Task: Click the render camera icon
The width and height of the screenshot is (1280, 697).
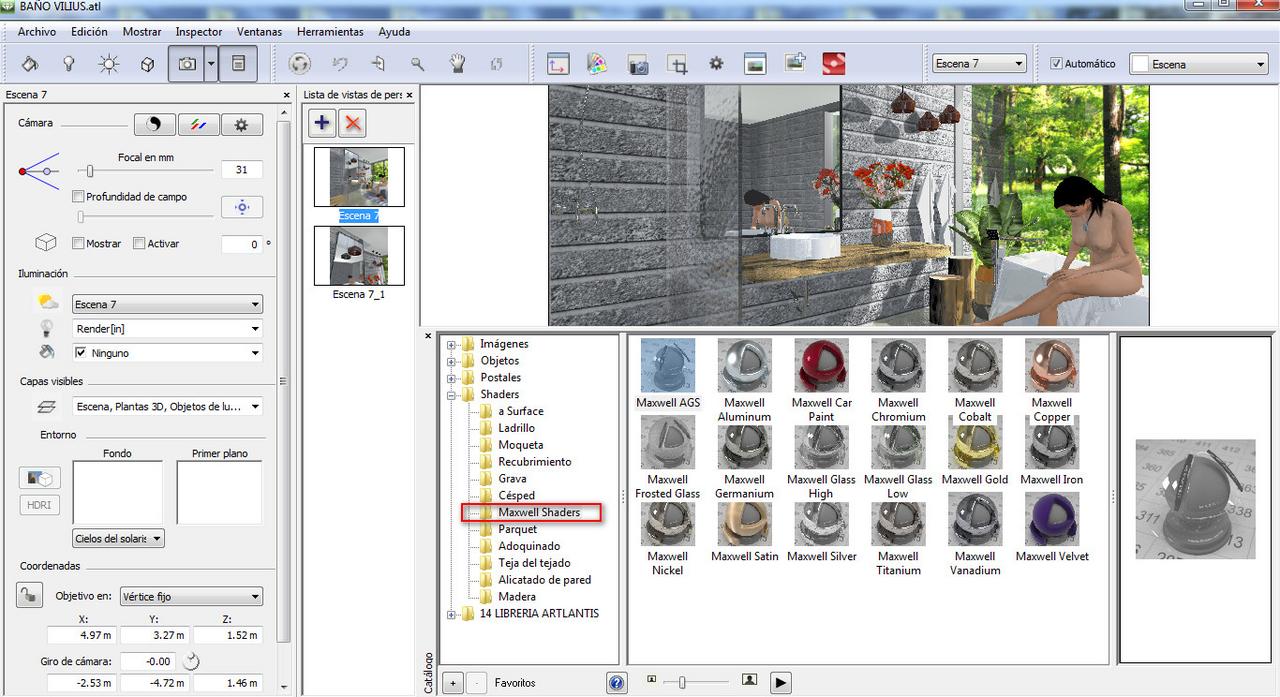Action: [638, 65]
